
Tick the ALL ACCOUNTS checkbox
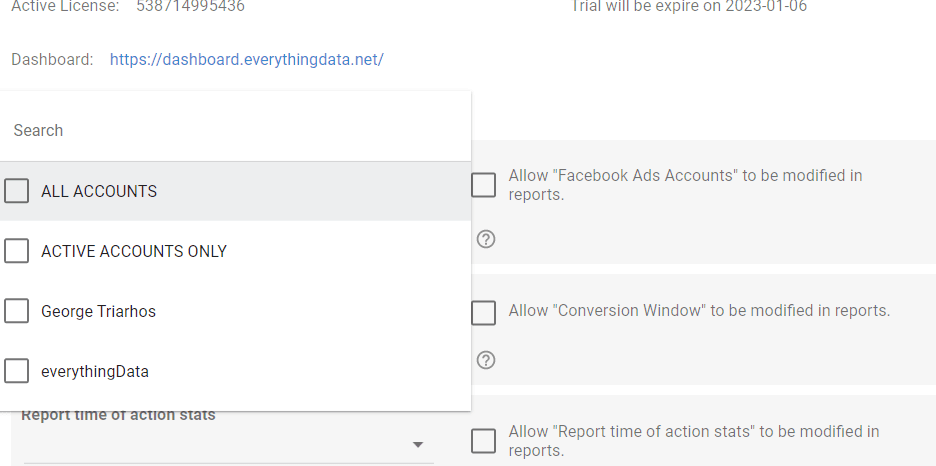point(16,191)
